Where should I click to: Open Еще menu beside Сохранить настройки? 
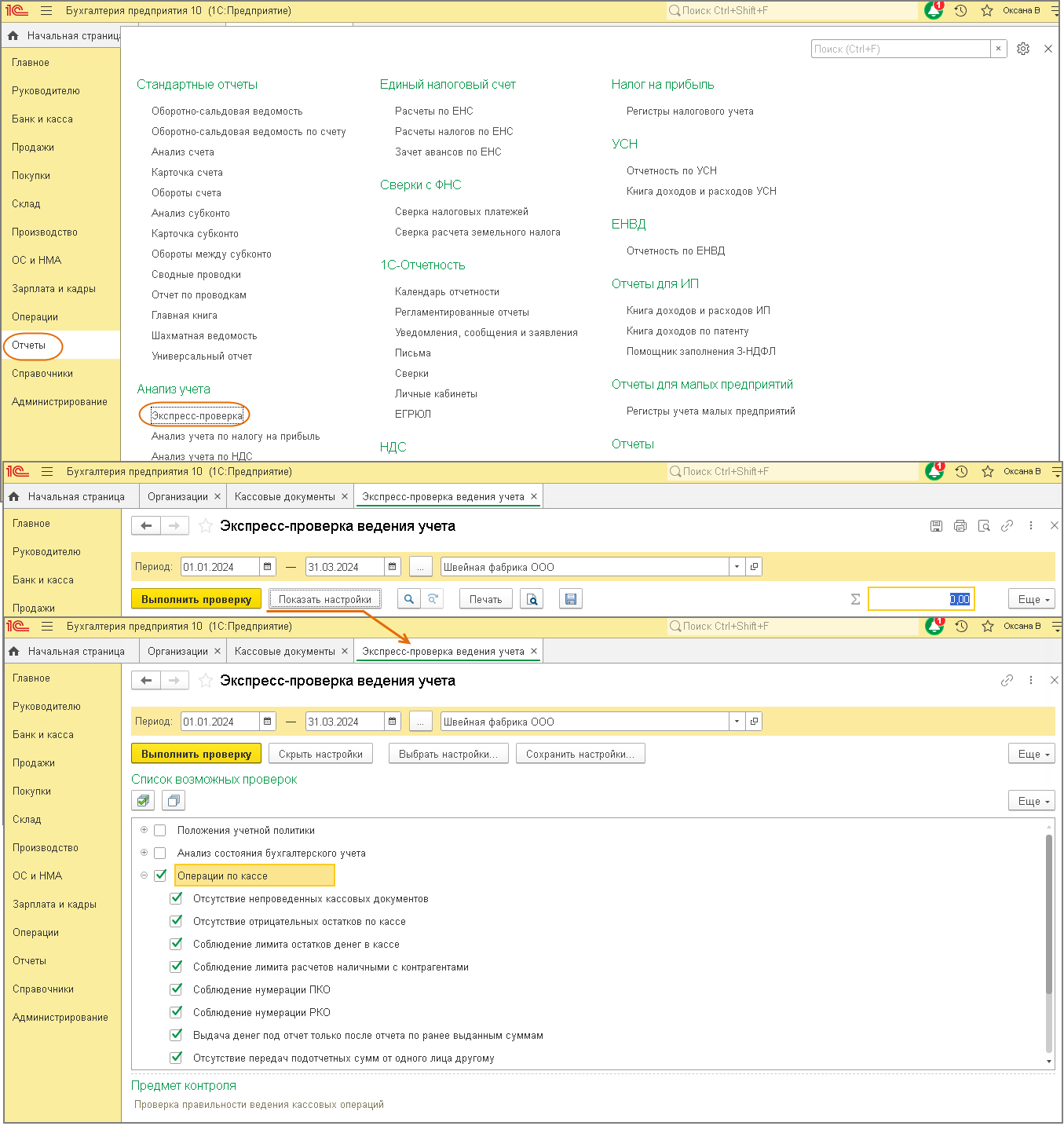pyautogui.click(x=1032, y=754)
